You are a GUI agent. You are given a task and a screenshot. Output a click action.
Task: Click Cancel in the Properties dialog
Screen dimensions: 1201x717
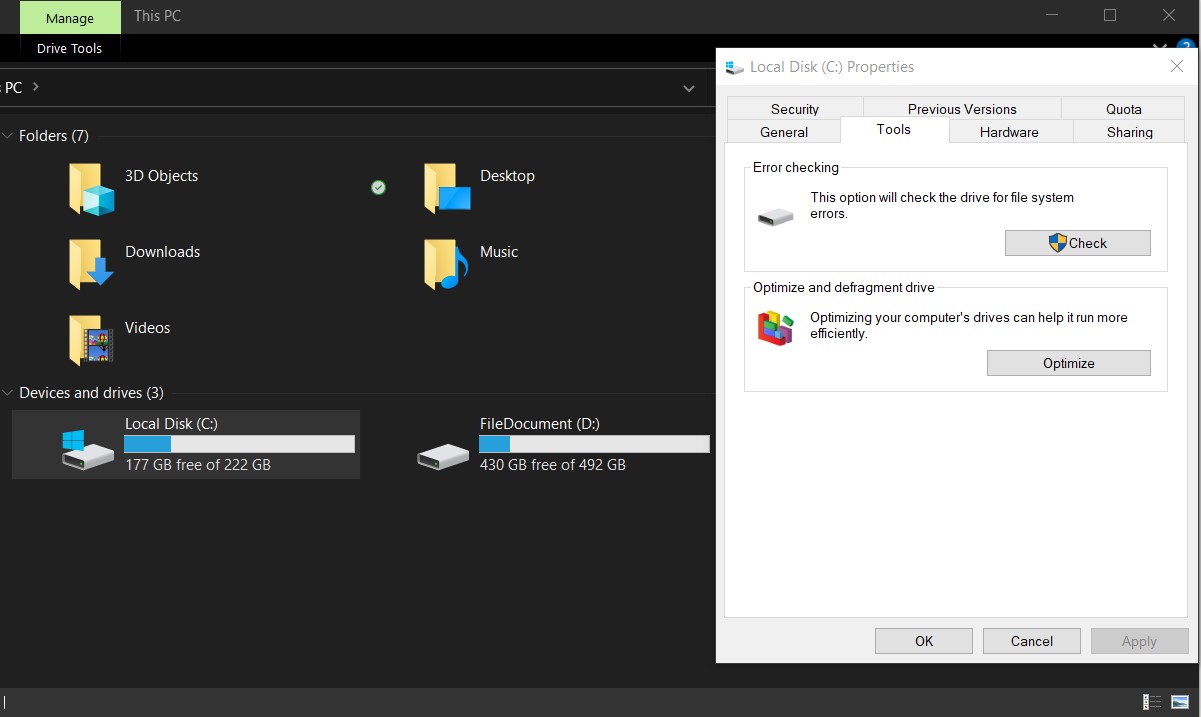click(x=1032, y=641)
